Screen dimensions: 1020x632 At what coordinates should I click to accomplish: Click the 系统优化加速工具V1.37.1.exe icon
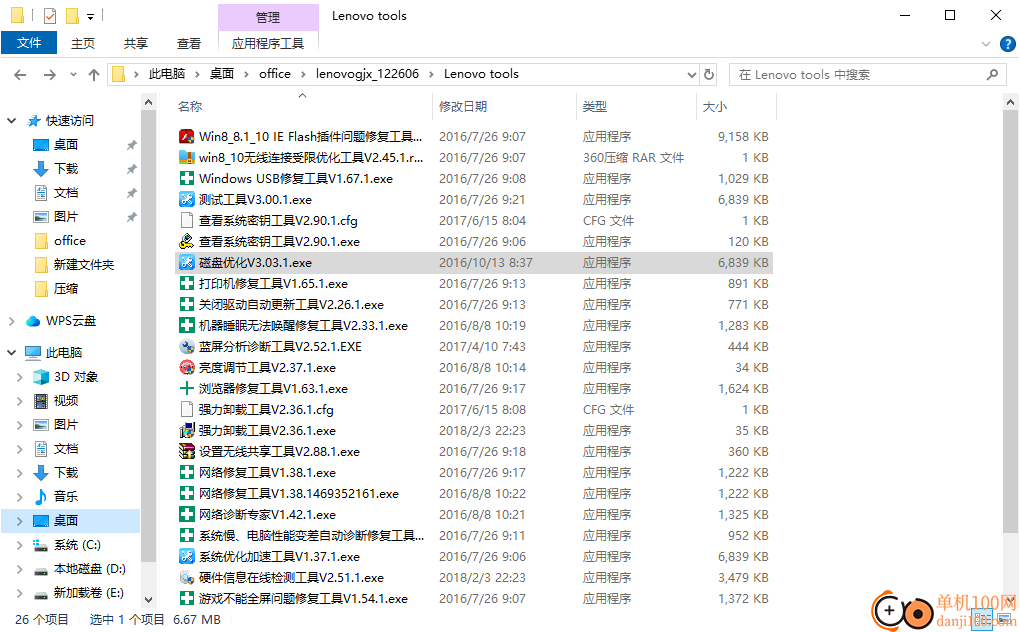coord(187,557)
